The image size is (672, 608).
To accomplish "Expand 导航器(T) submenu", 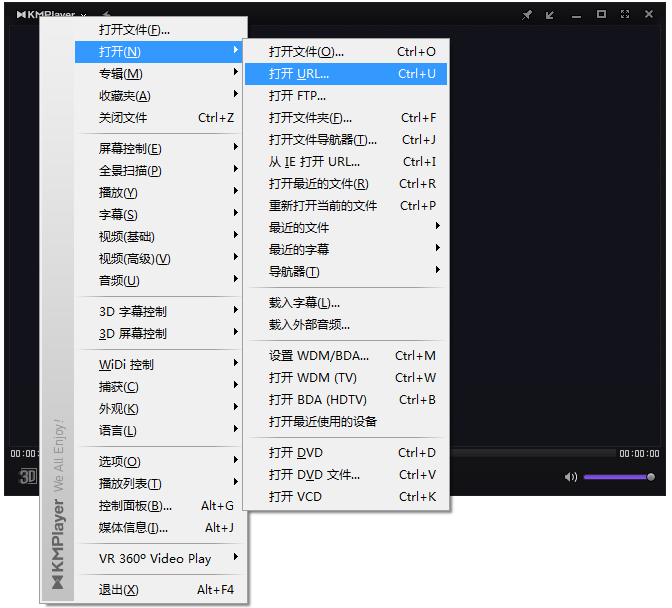I will point(346,272).
